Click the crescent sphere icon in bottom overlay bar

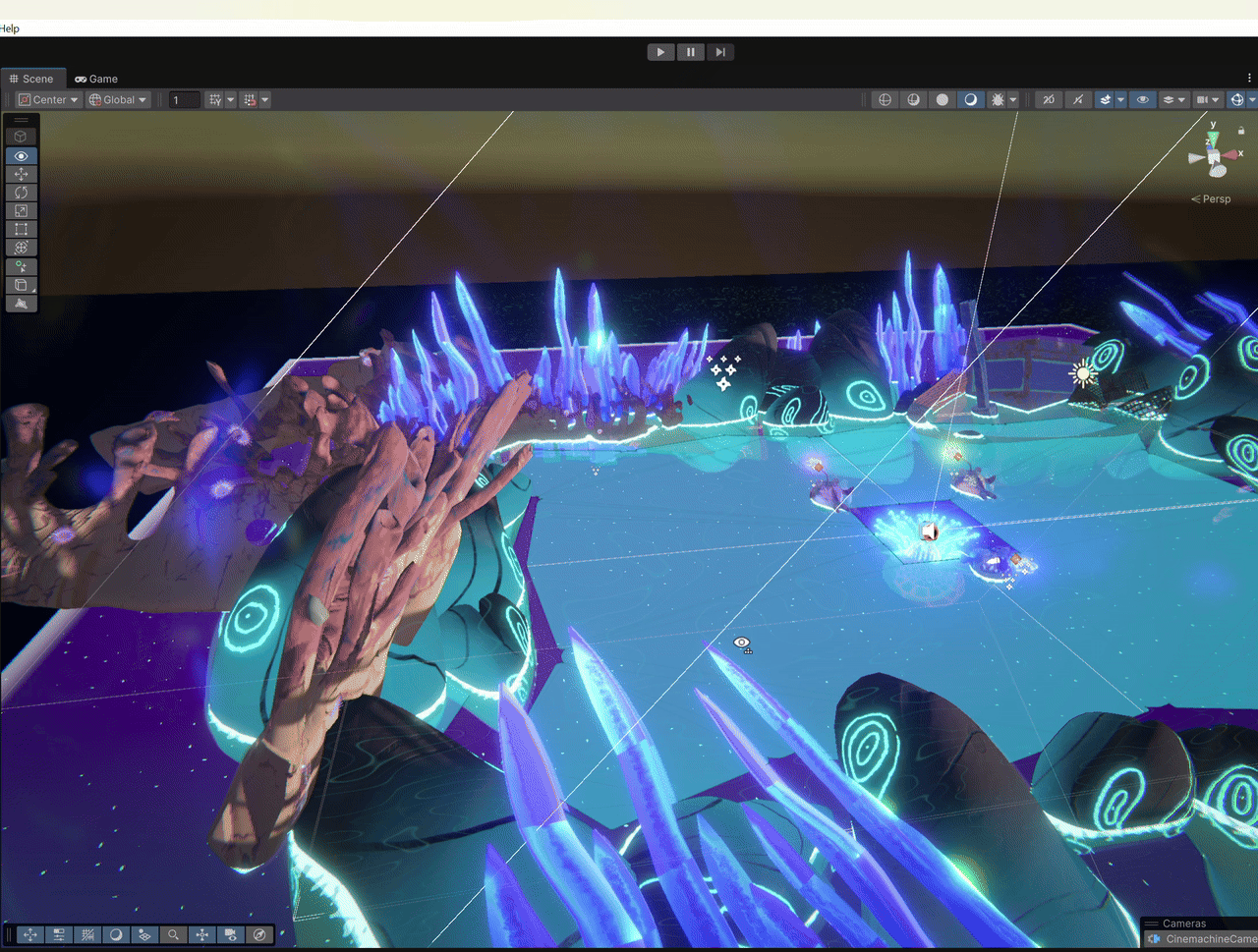click(x=116, y=935)
